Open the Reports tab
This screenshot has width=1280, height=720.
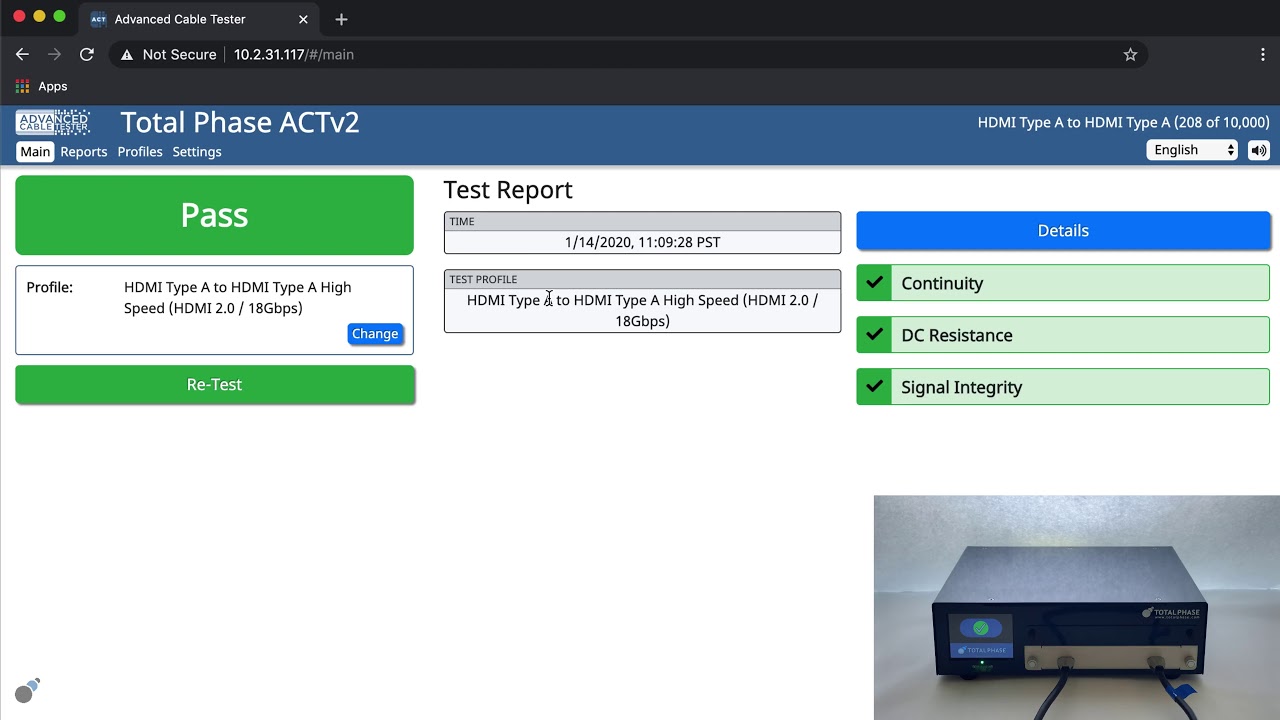point(84,152)
